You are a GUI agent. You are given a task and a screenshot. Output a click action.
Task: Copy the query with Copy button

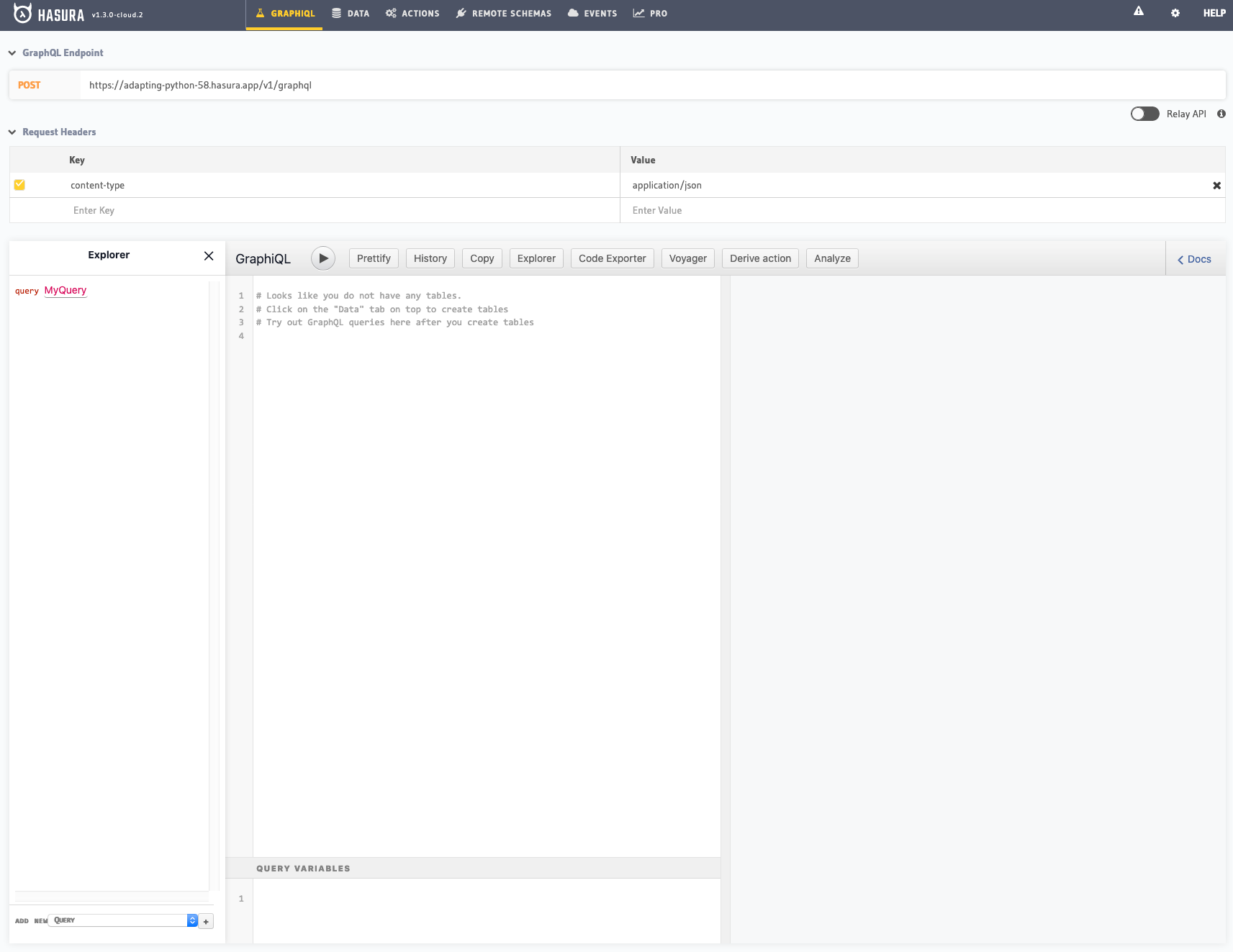click(482, 258)
